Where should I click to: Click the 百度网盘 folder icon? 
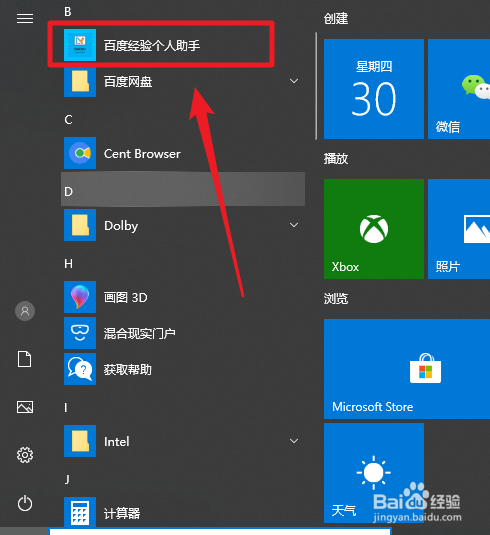point(80,81)
